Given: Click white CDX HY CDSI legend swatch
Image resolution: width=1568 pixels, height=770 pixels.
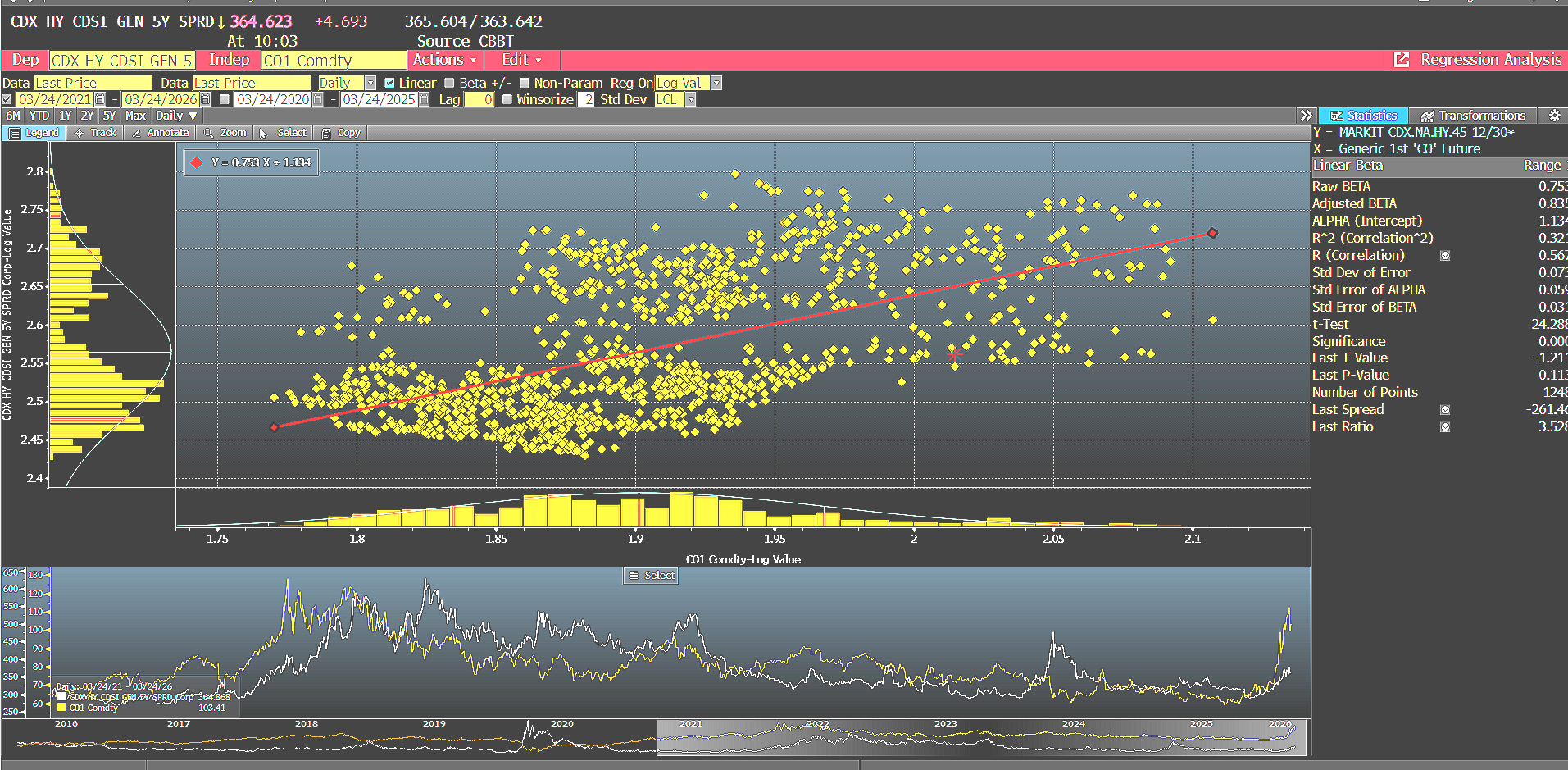Looking at the screenshot, I should [x=61, y=697].
